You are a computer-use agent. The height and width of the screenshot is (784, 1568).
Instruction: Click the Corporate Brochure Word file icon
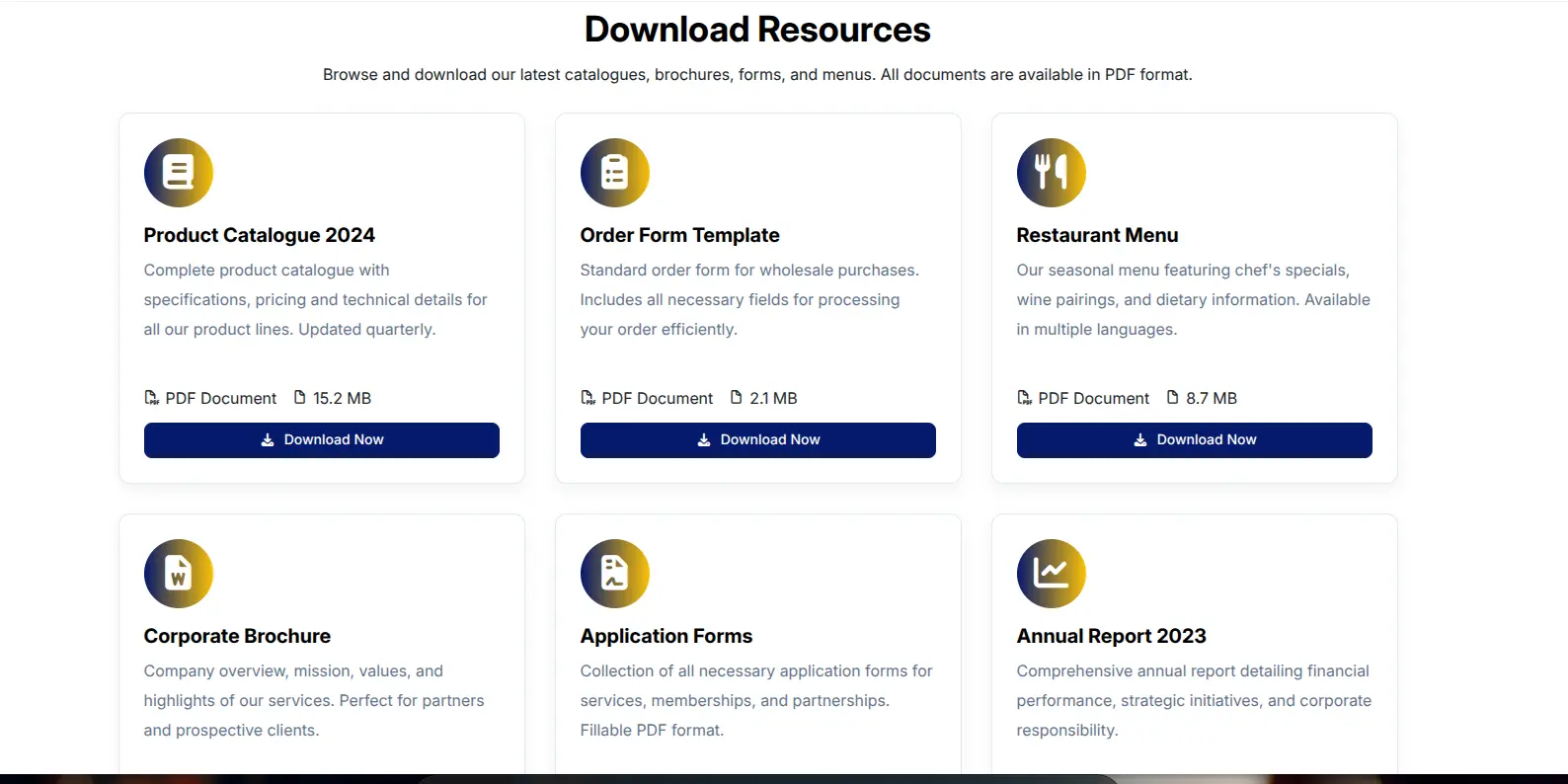(179, 574)
